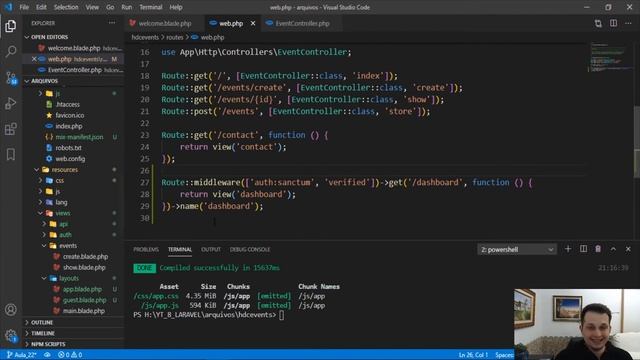Open the Bookmarks view icon
The width and height of the screenshot is (640, 360).
click(11, 154)
